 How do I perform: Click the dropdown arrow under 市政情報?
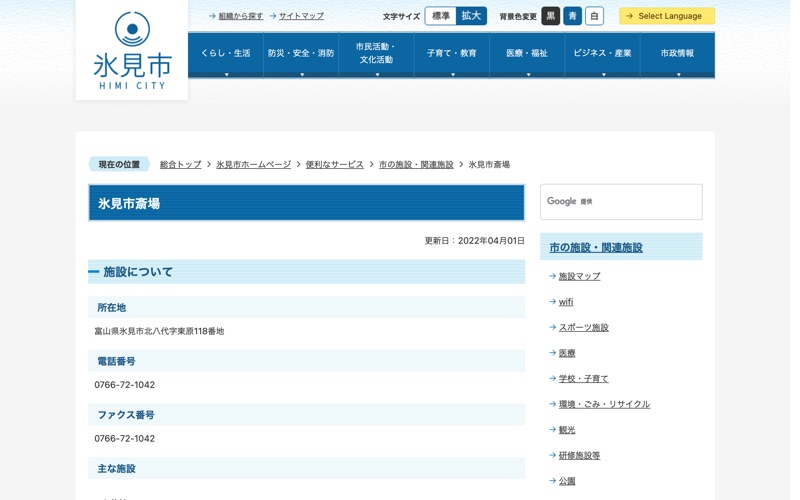pyautogui.click(x=679, y=74)
